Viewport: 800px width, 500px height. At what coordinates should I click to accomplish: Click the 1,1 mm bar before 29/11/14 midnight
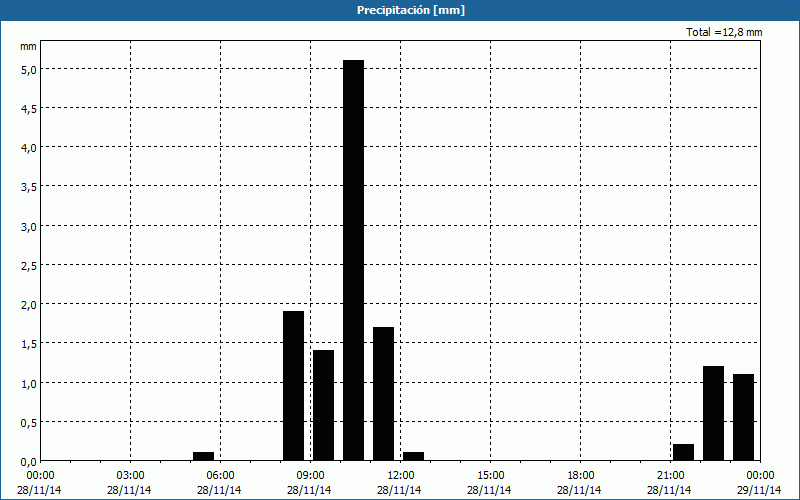point(743,417)
